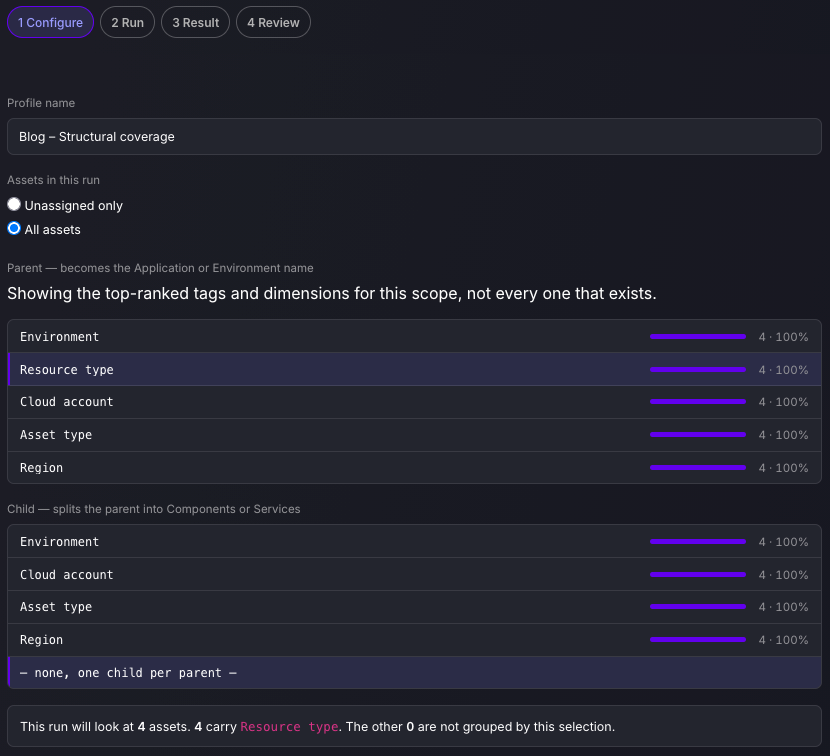Select Asset type in Parent list
The image size is (830, 756).
[414, 435]
